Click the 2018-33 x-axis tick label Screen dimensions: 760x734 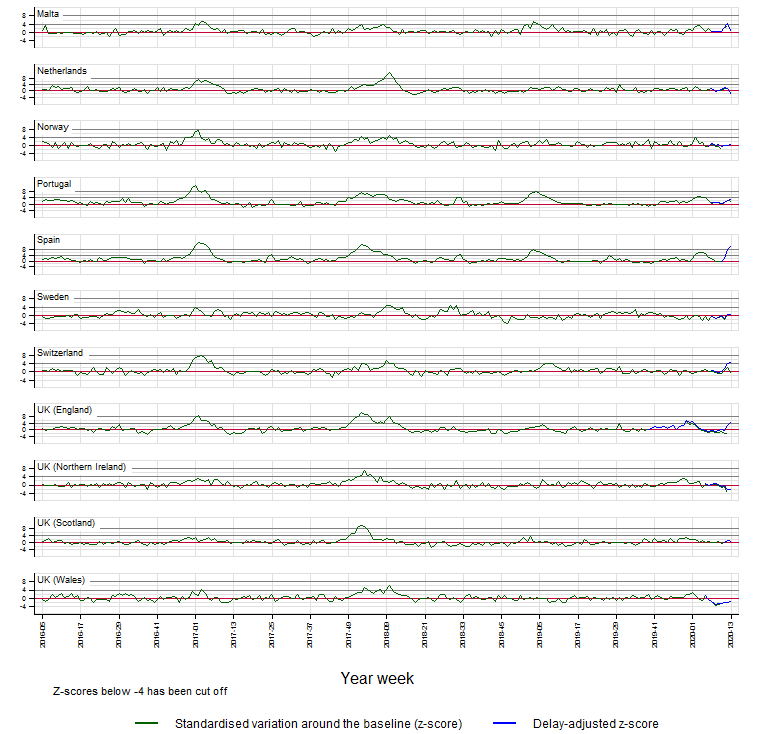pyautogui.click(x=463, y=635)
